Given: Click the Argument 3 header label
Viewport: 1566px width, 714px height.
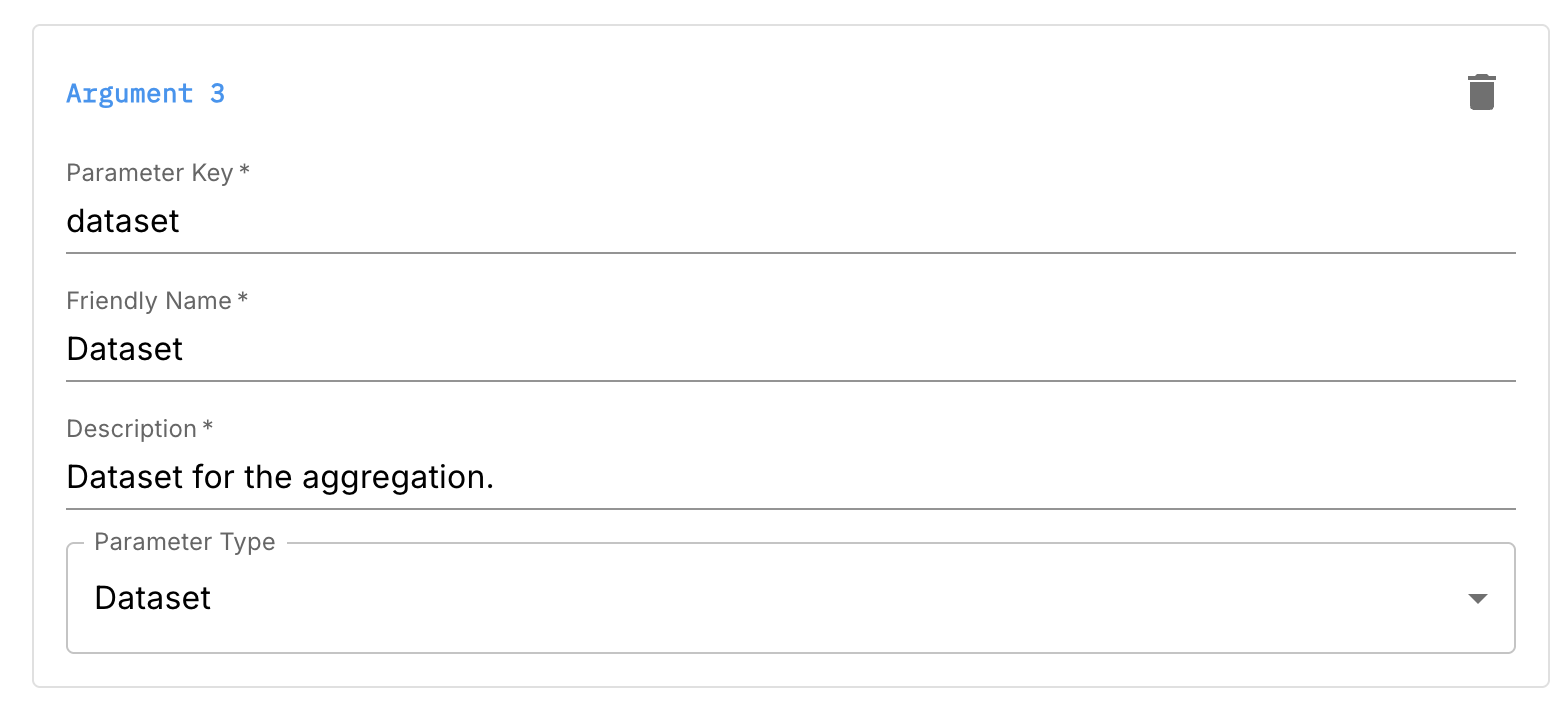Looking at the screenshot, I should (145, 93).
